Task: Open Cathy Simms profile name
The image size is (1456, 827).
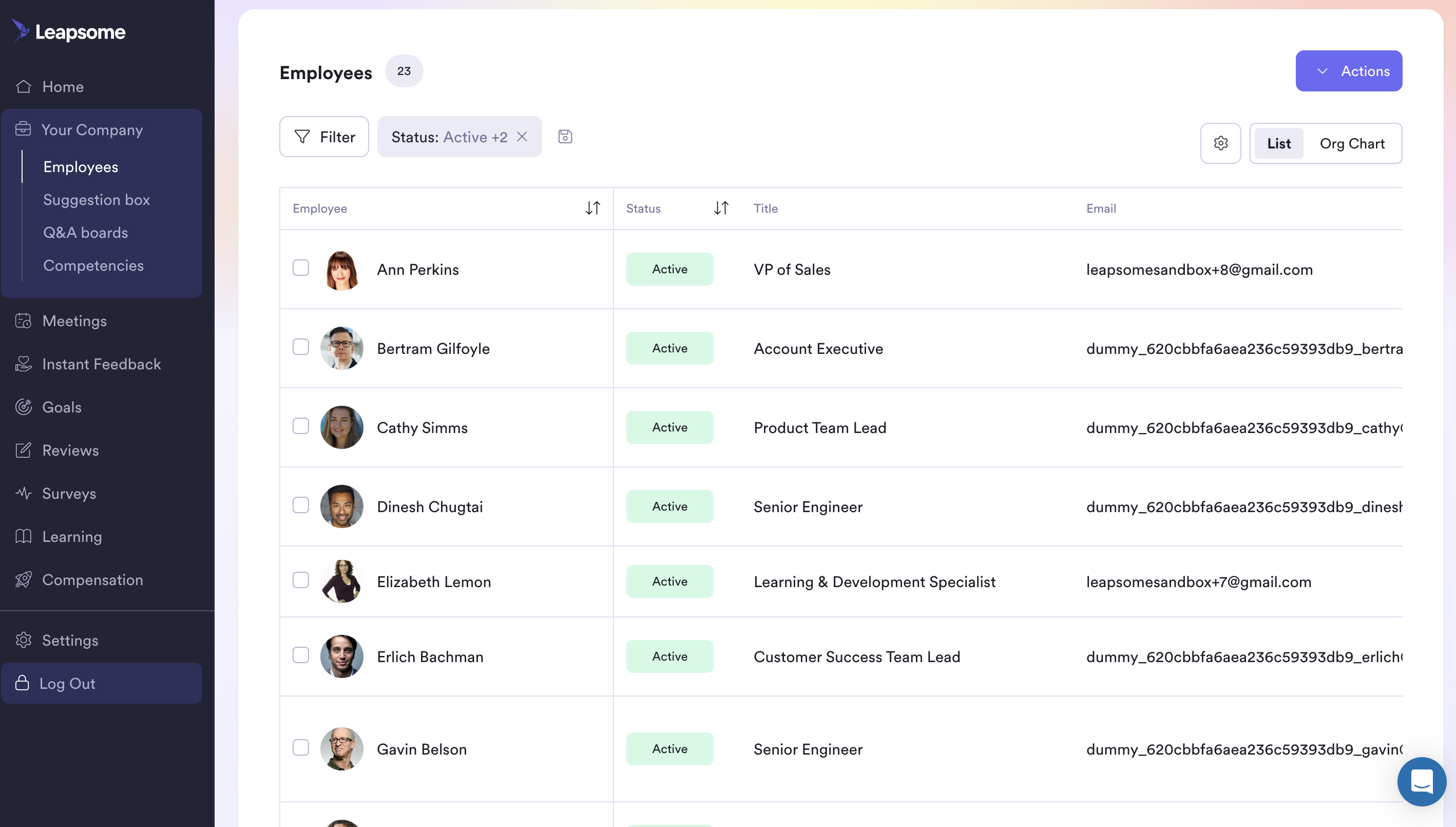Action: point(423,427)
